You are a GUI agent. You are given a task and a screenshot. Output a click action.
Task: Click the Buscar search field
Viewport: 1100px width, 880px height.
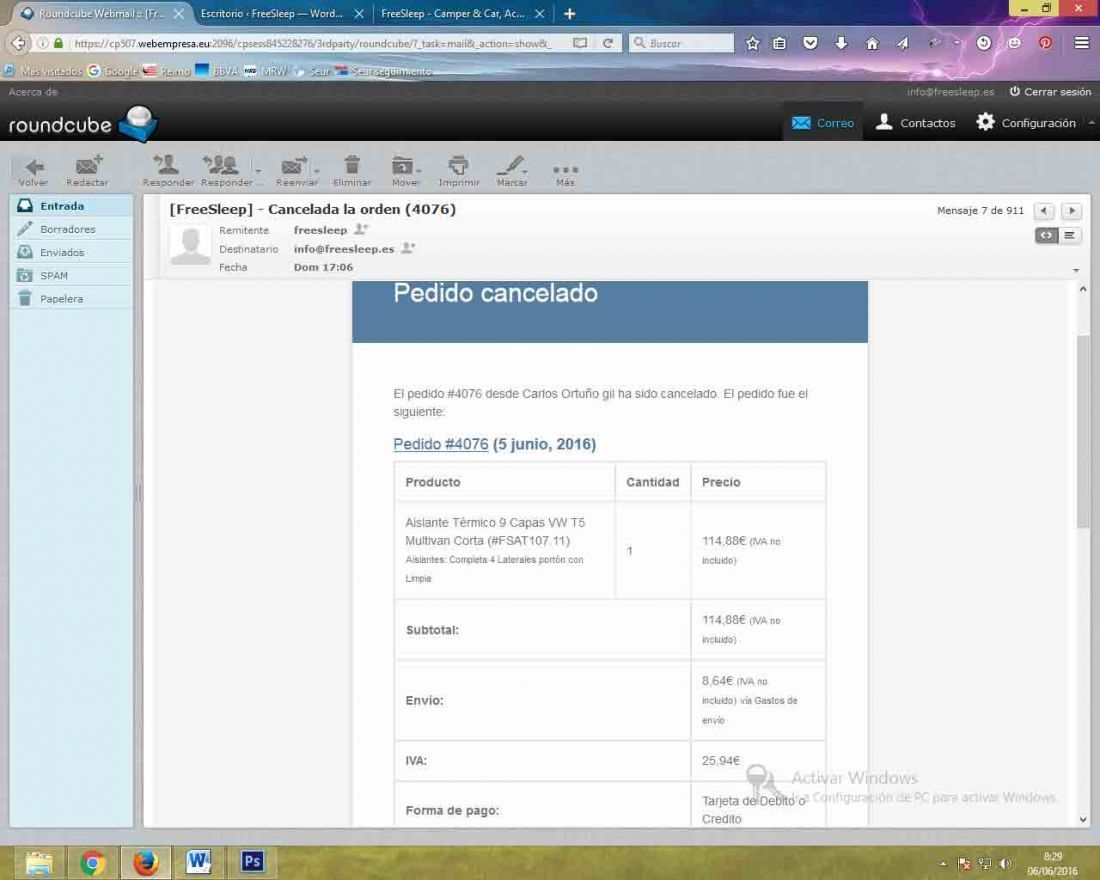click(x=683, y=44)
